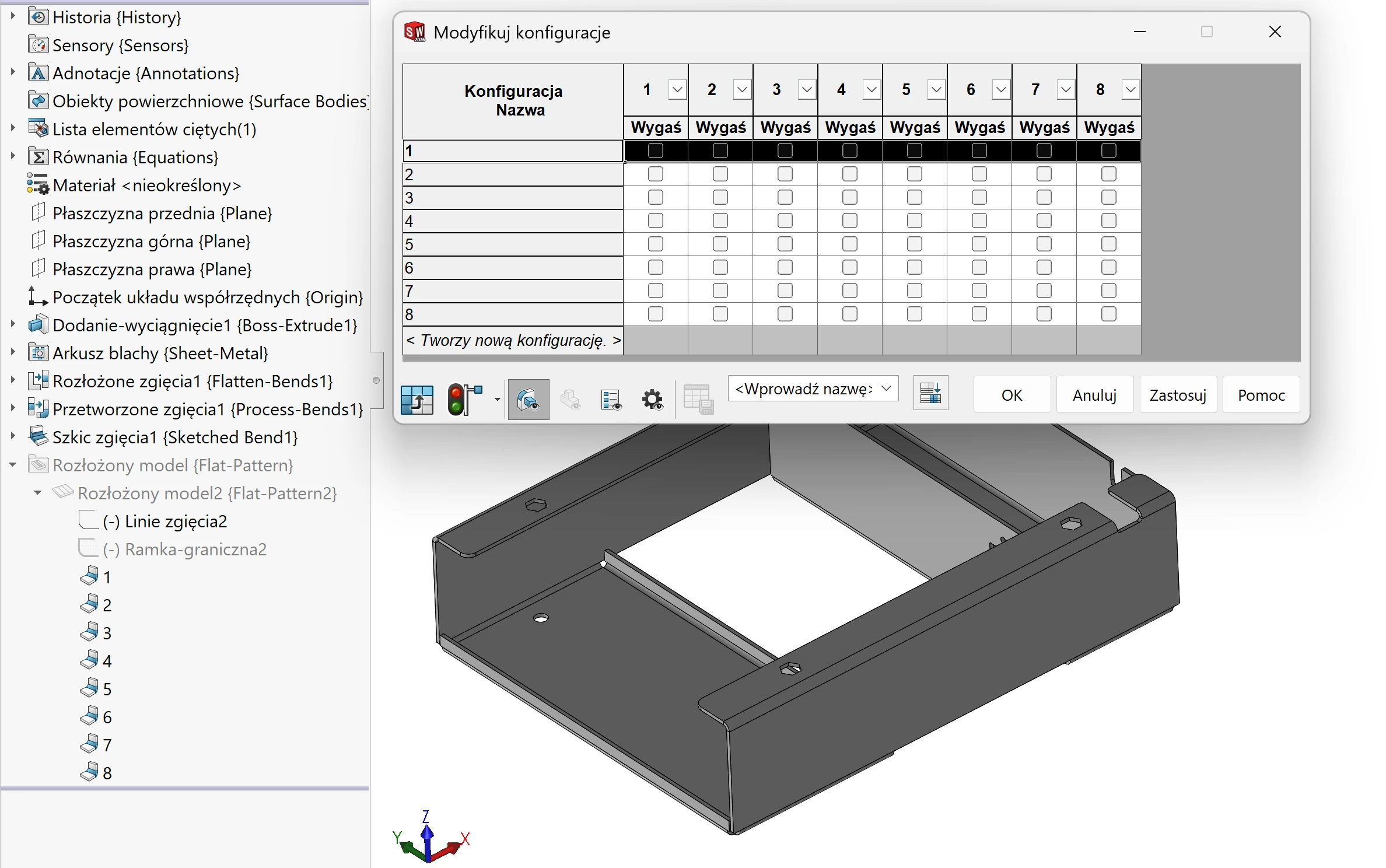The image size is (1386, 868).
Task: Check suppress box for configuration 8, column 8
Action: coord(1109,314)
